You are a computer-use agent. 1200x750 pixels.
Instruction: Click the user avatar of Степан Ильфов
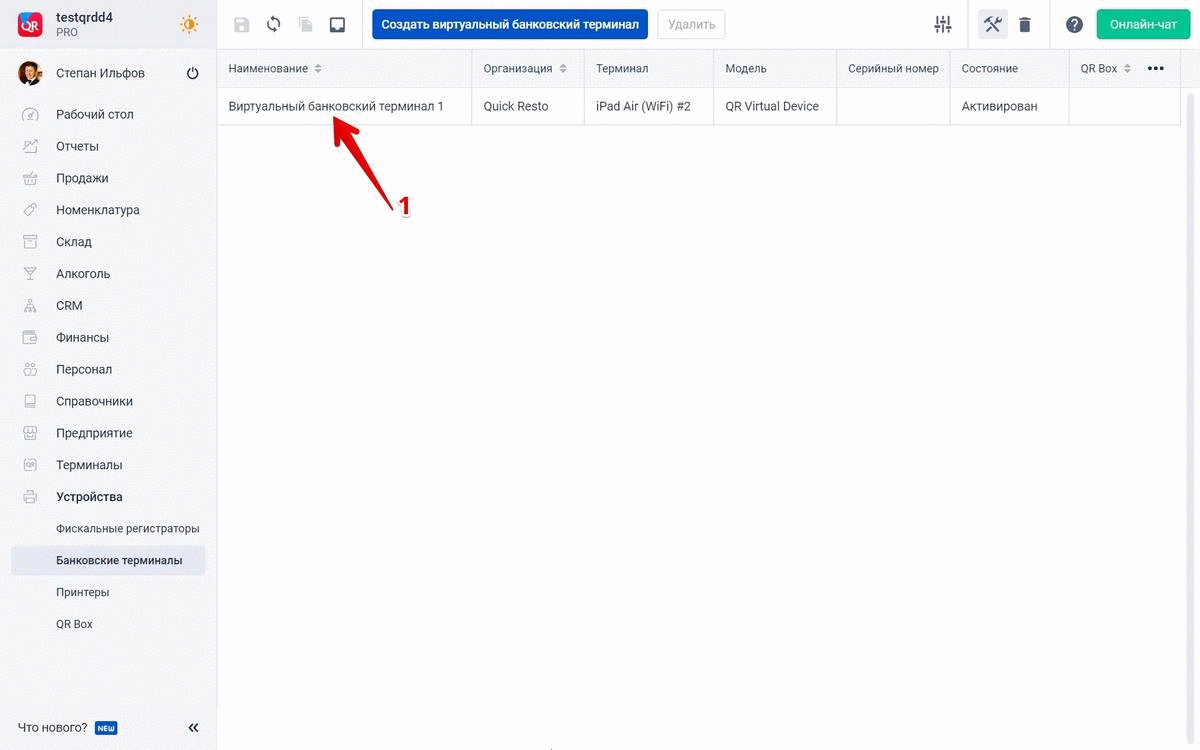[30, 73]
